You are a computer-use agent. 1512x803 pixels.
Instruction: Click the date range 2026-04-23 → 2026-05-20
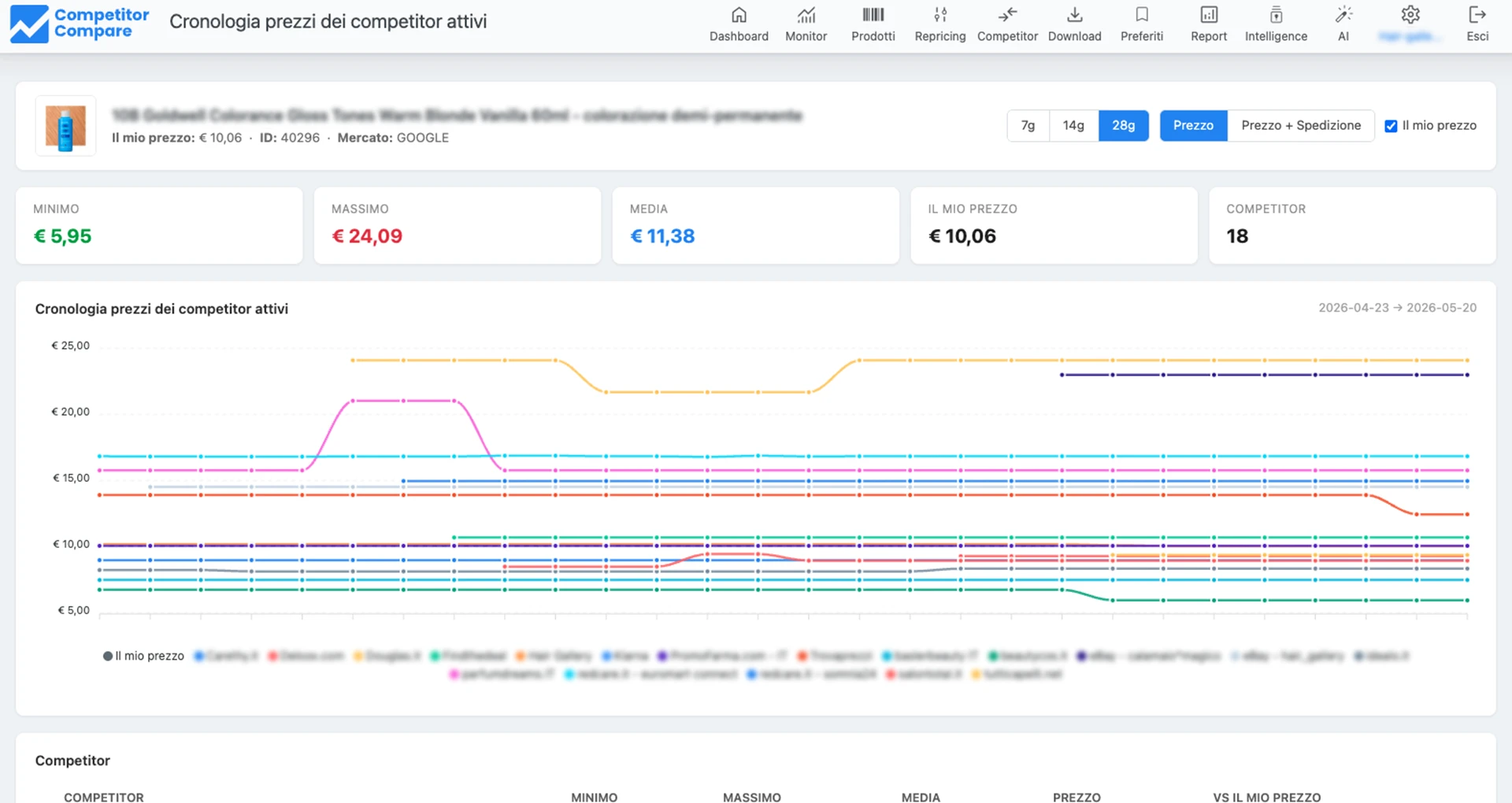(1397, 308)
